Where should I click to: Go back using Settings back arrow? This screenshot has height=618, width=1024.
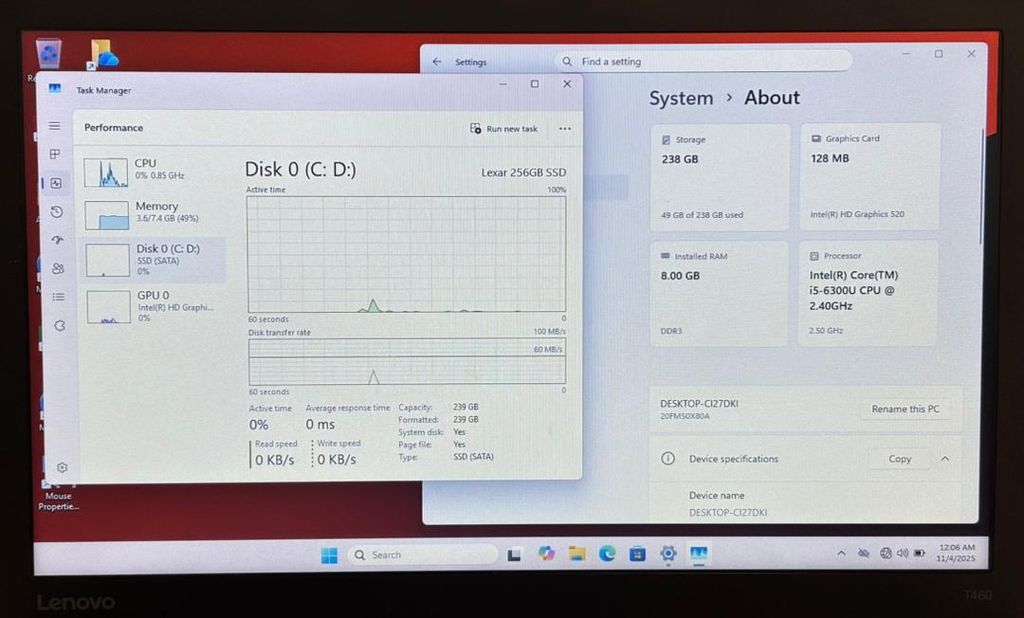click(x=437, y=62)
